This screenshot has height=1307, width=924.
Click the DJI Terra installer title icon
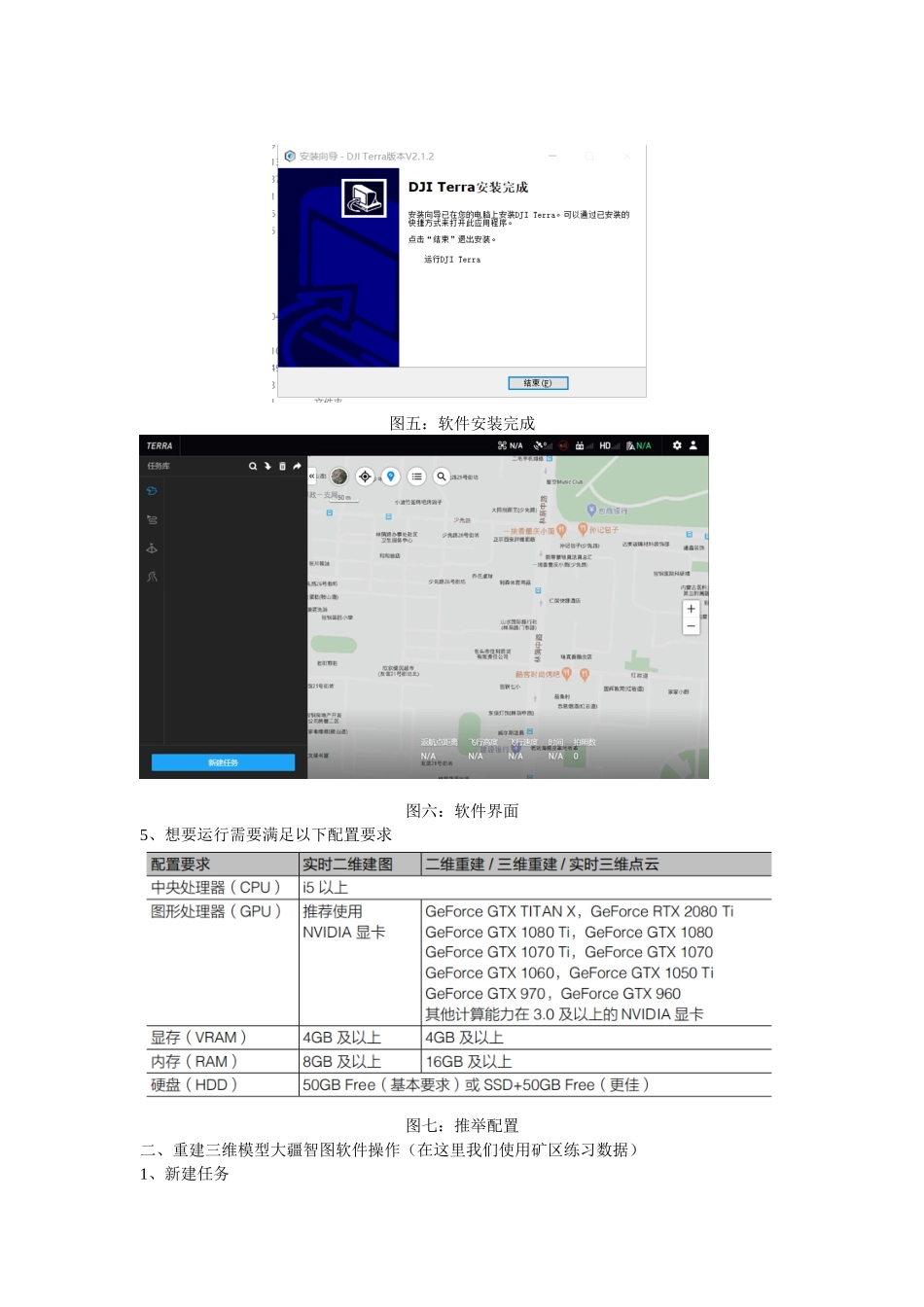pyautogui.click(x=290, y=156)
